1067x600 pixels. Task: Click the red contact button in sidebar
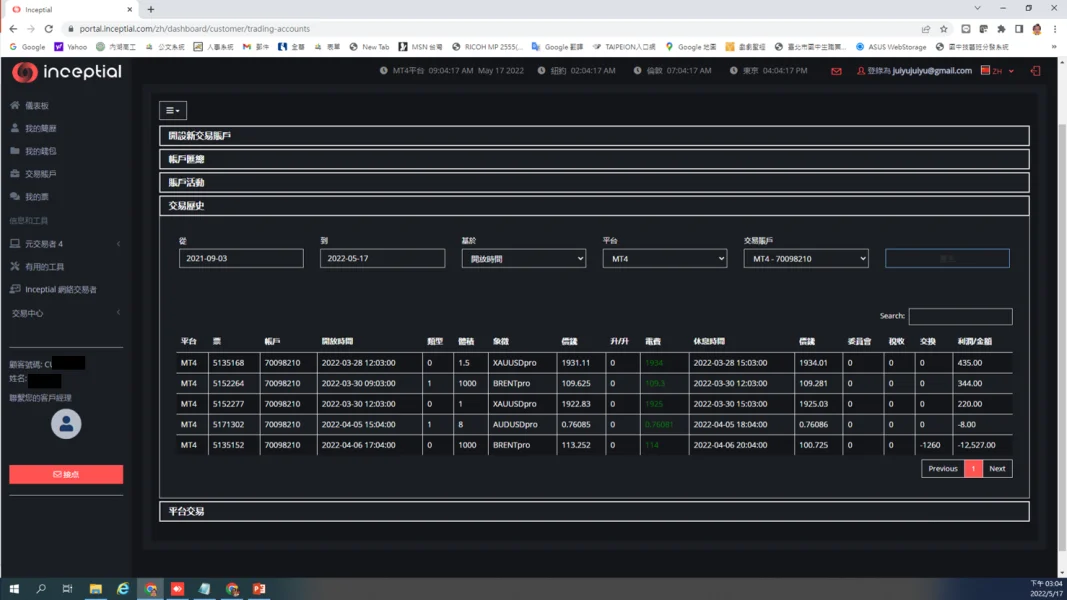tap(66, 474)
